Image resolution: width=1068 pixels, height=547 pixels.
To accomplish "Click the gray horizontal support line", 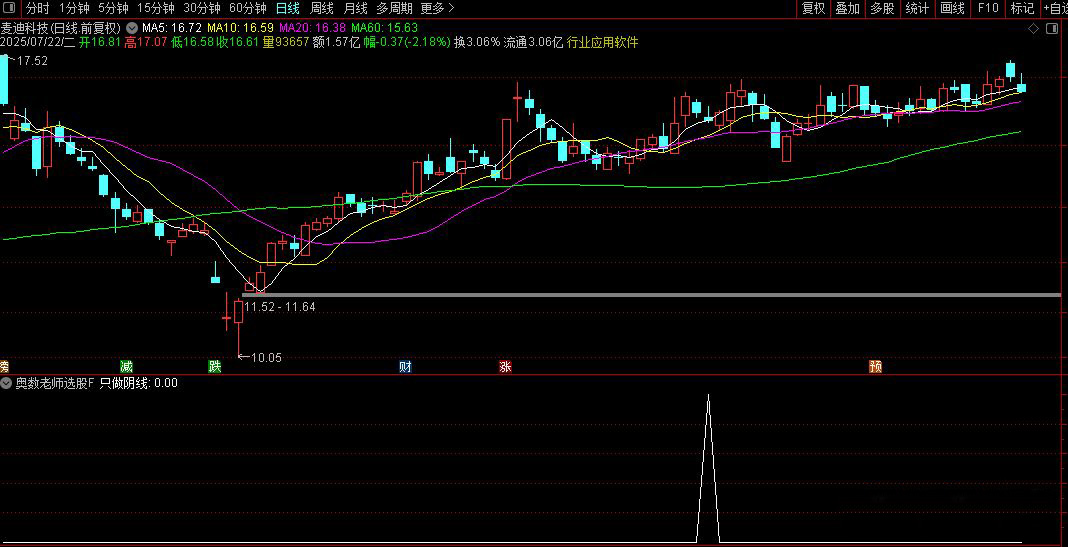I will pos(652,295).
